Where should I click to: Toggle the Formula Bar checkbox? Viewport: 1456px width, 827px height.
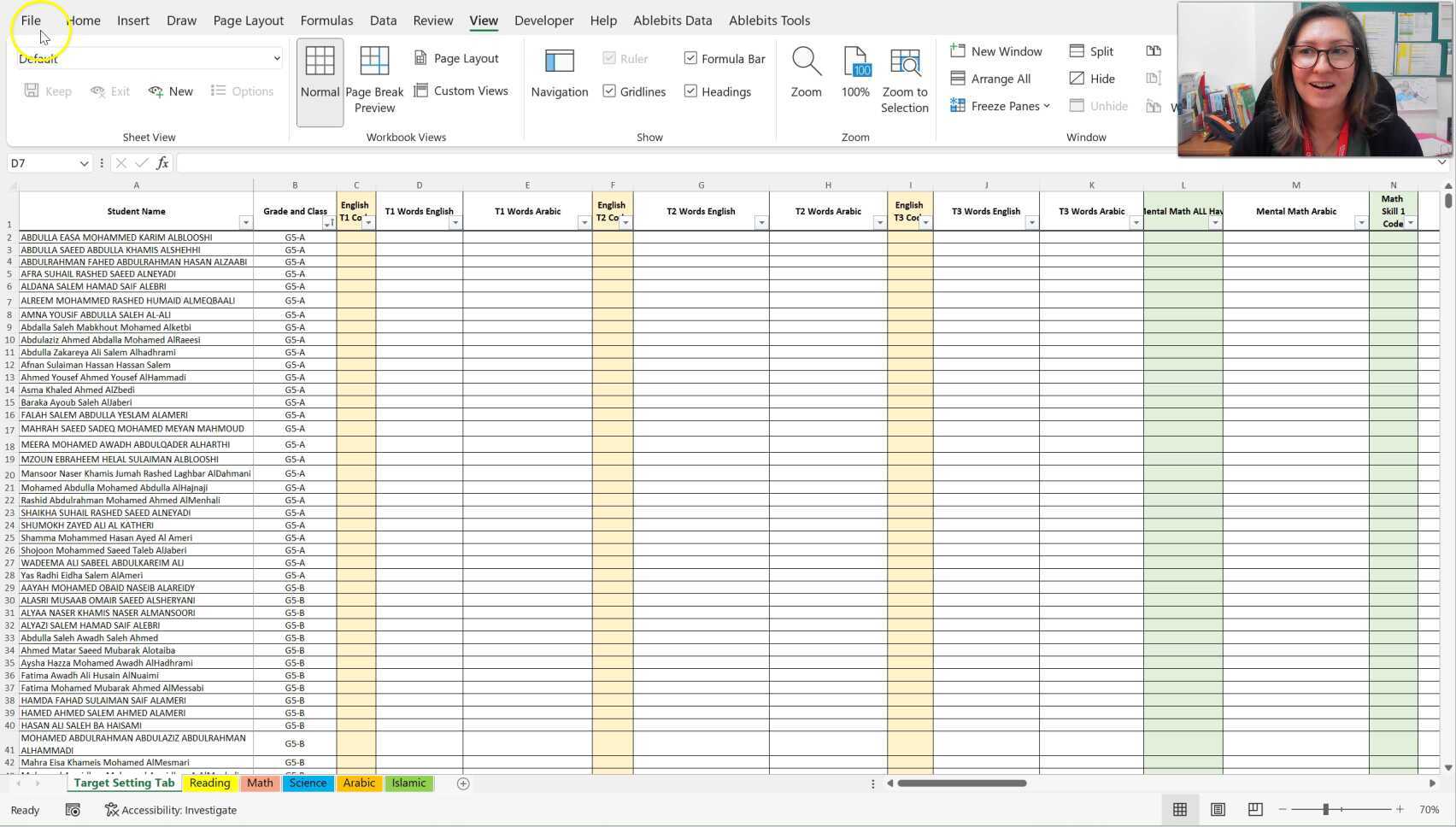[x=690, y=58]
